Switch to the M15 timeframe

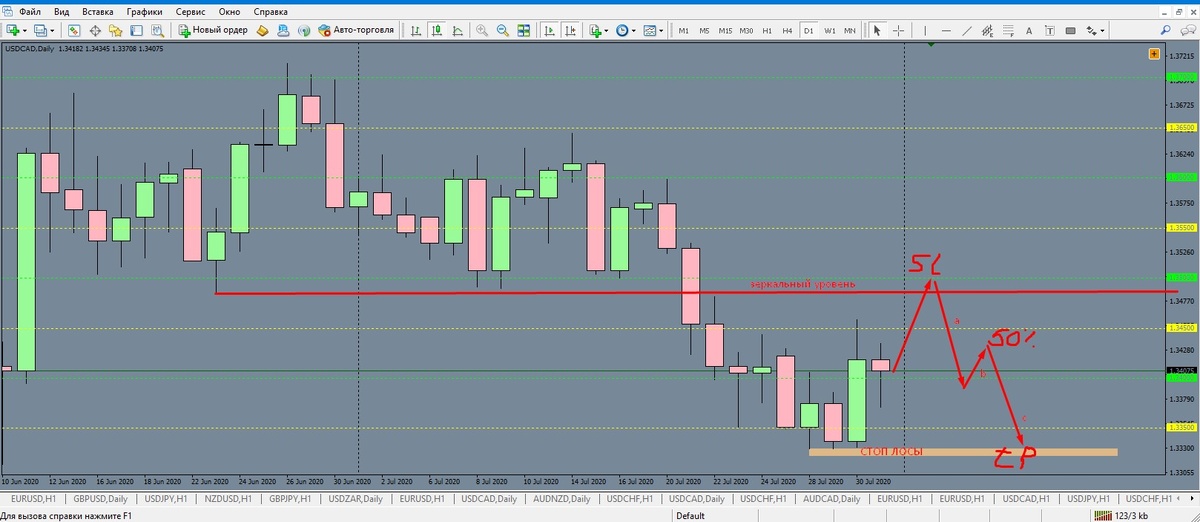(725, 30)
